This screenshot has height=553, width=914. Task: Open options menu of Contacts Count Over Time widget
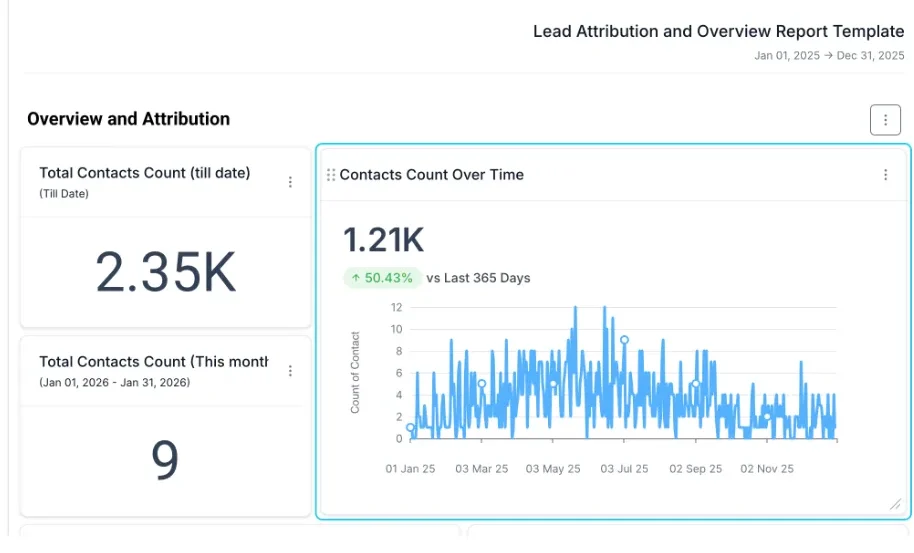pyautogui.click(x=885, y=175)
